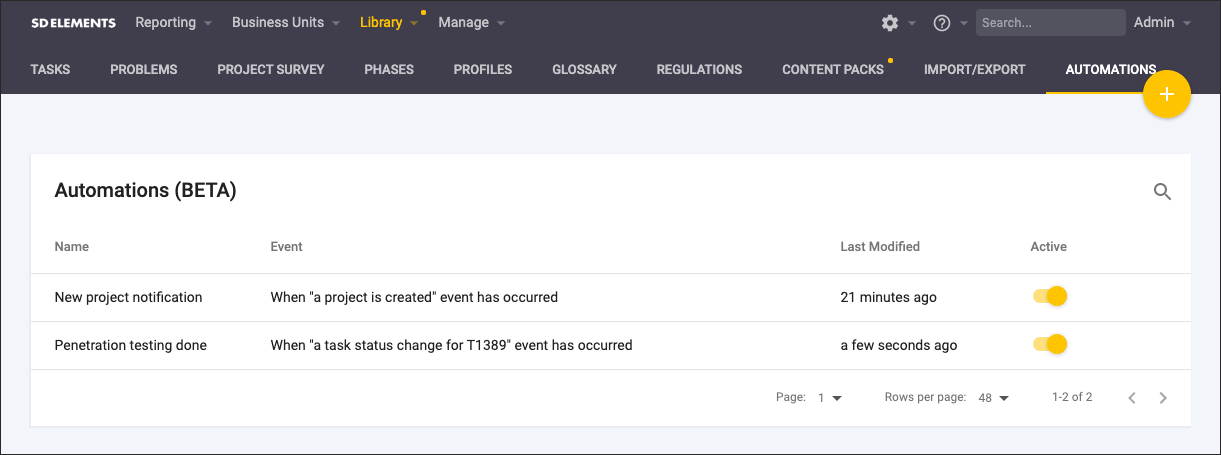Open the Content Packs tab
The width and height of the screenshot is (1221, 455).
click(833, 70)
